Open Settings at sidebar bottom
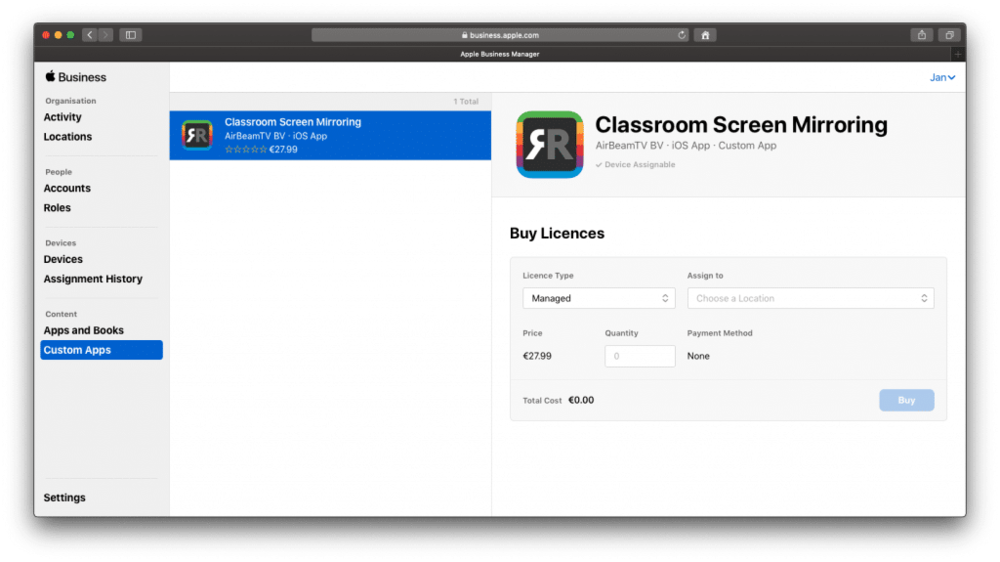This screenshot has height=562, width=1000. pos(64,498)
